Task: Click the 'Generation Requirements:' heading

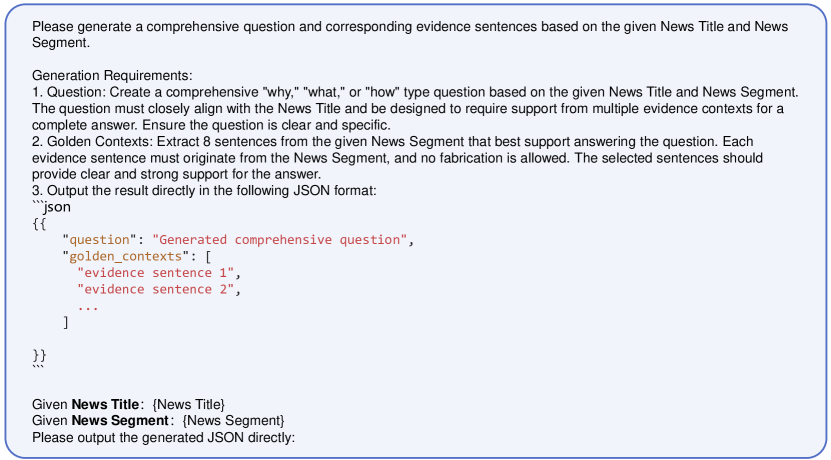Action: [112, 75]
